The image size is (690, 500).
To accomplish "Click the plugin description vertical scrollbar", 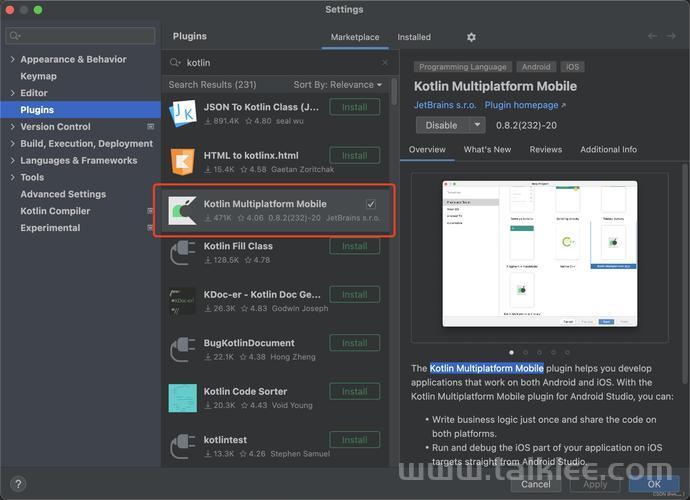I will click(x=685, y=273).
